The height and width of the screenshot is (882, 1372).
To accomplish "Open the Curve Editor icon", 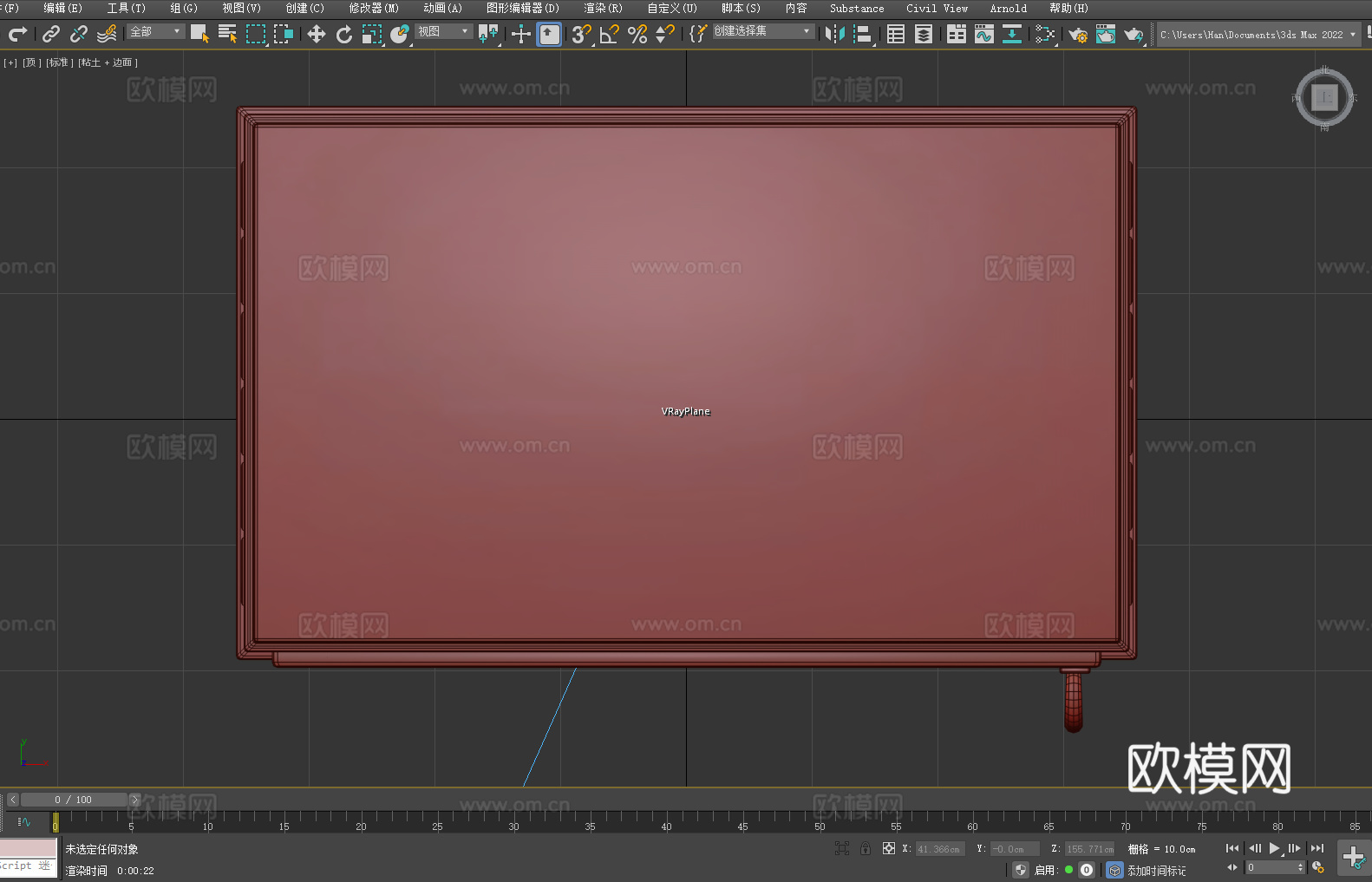I will tap(984, 34).
